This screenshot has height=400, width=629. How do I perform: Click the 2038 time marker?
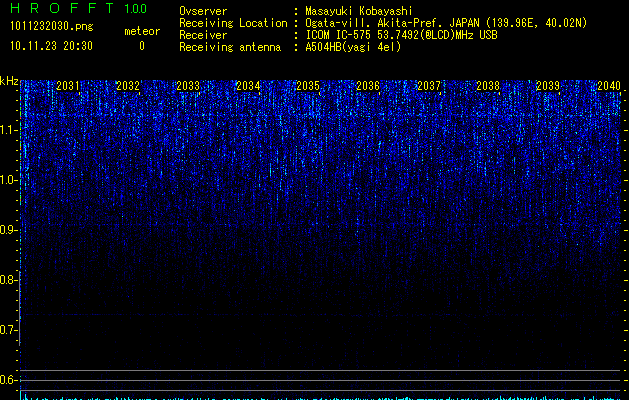pyautogui.click(x=488, y=86)
